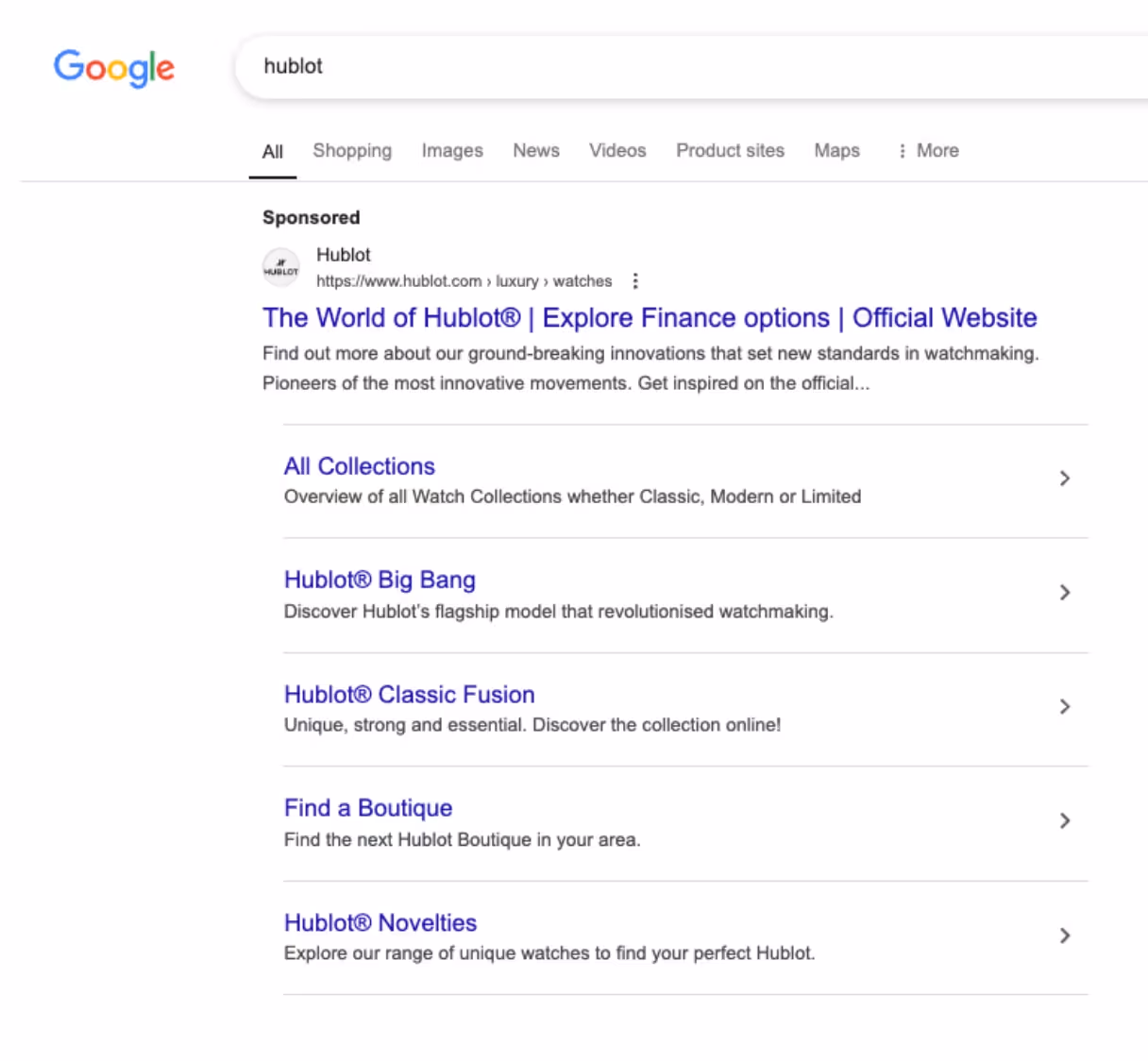
Task: Switch to the Shopping tab
Action: point(352,150)
